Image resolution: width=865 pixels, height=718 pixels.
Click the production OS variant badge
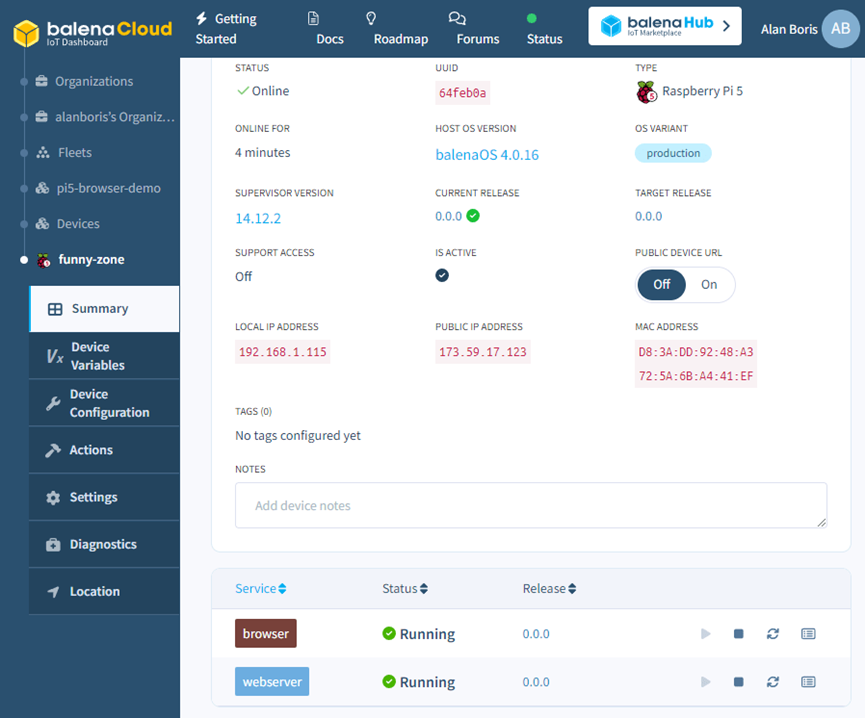[673, 153]
